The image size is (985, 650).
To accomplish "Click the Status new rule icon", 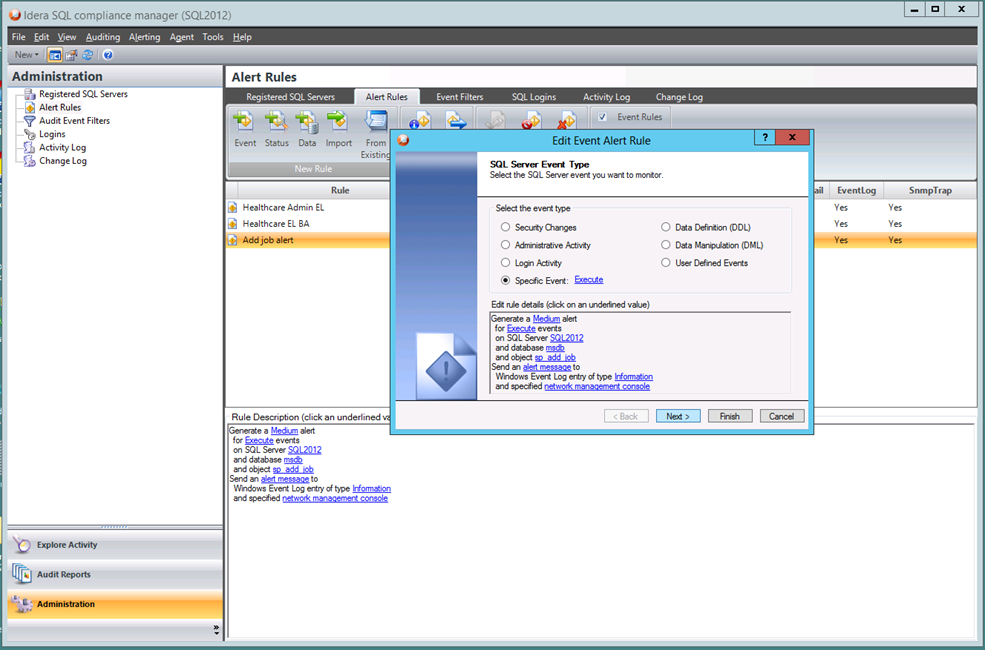I will tap(276, 123).
